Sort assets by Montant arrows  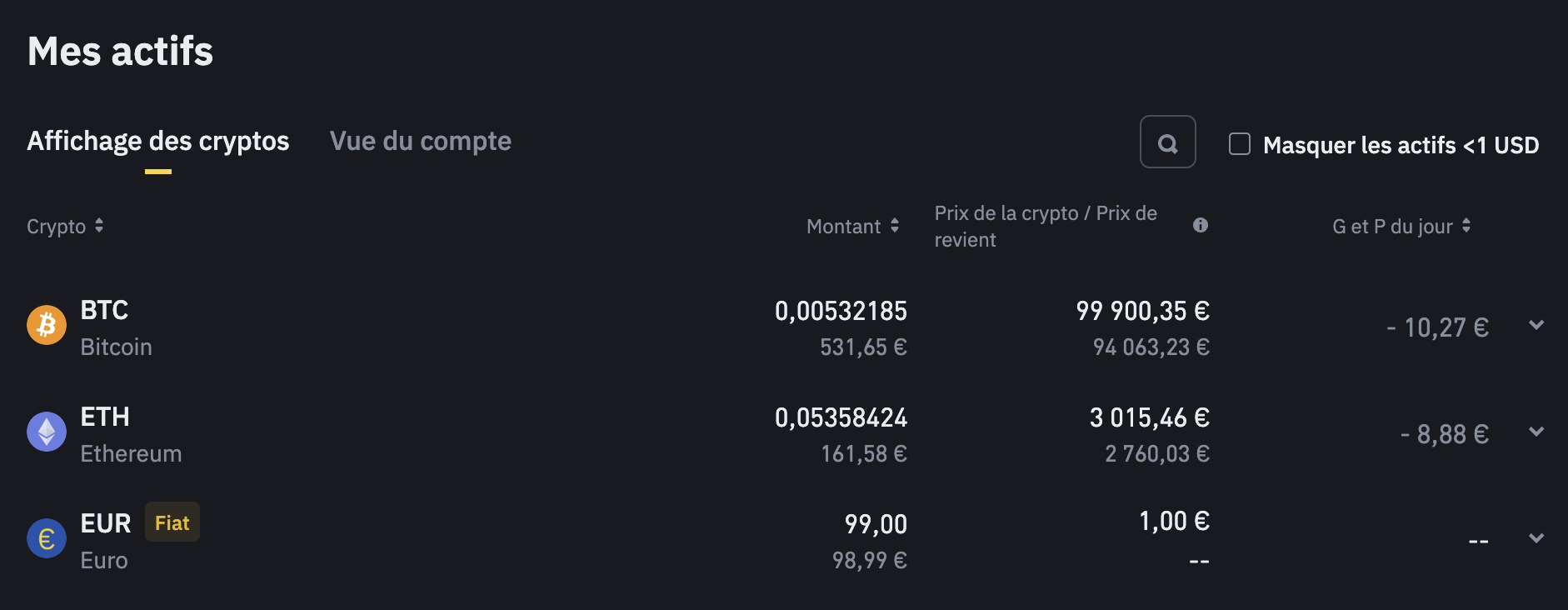pyautogui.click(x=895, y=226)
